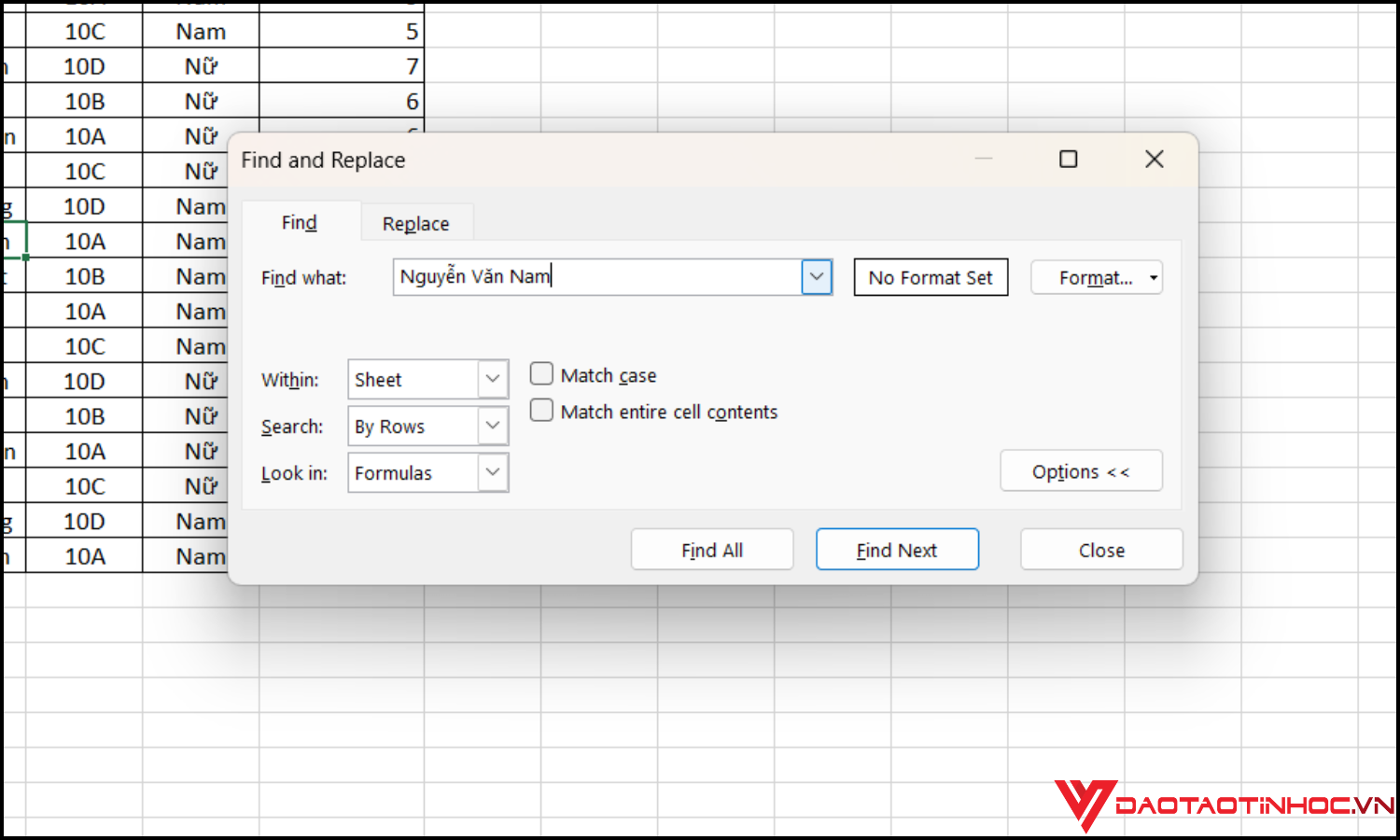Select the Find tab

(x=300, y=223)
